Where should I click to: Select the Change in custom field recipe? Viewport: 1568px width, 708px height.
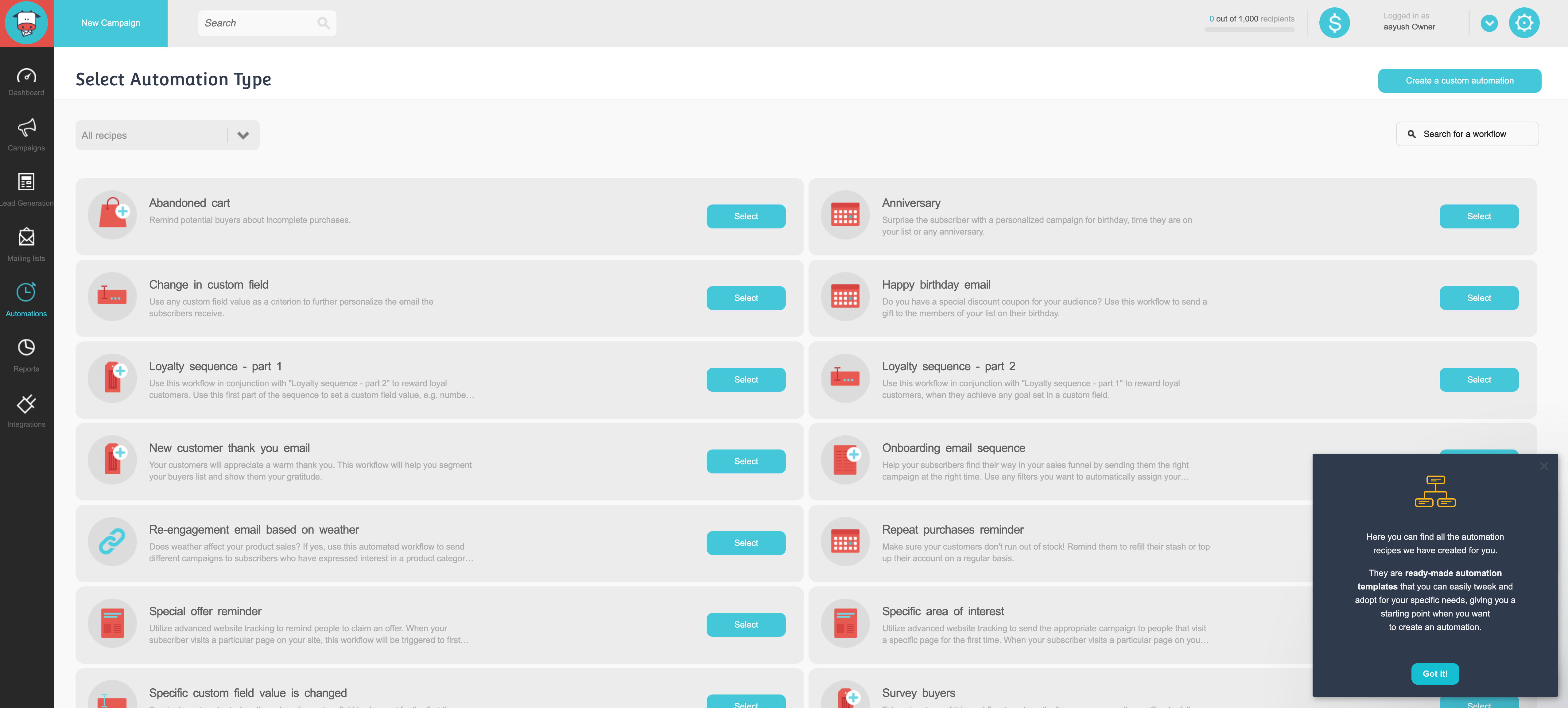coord(746,298)
